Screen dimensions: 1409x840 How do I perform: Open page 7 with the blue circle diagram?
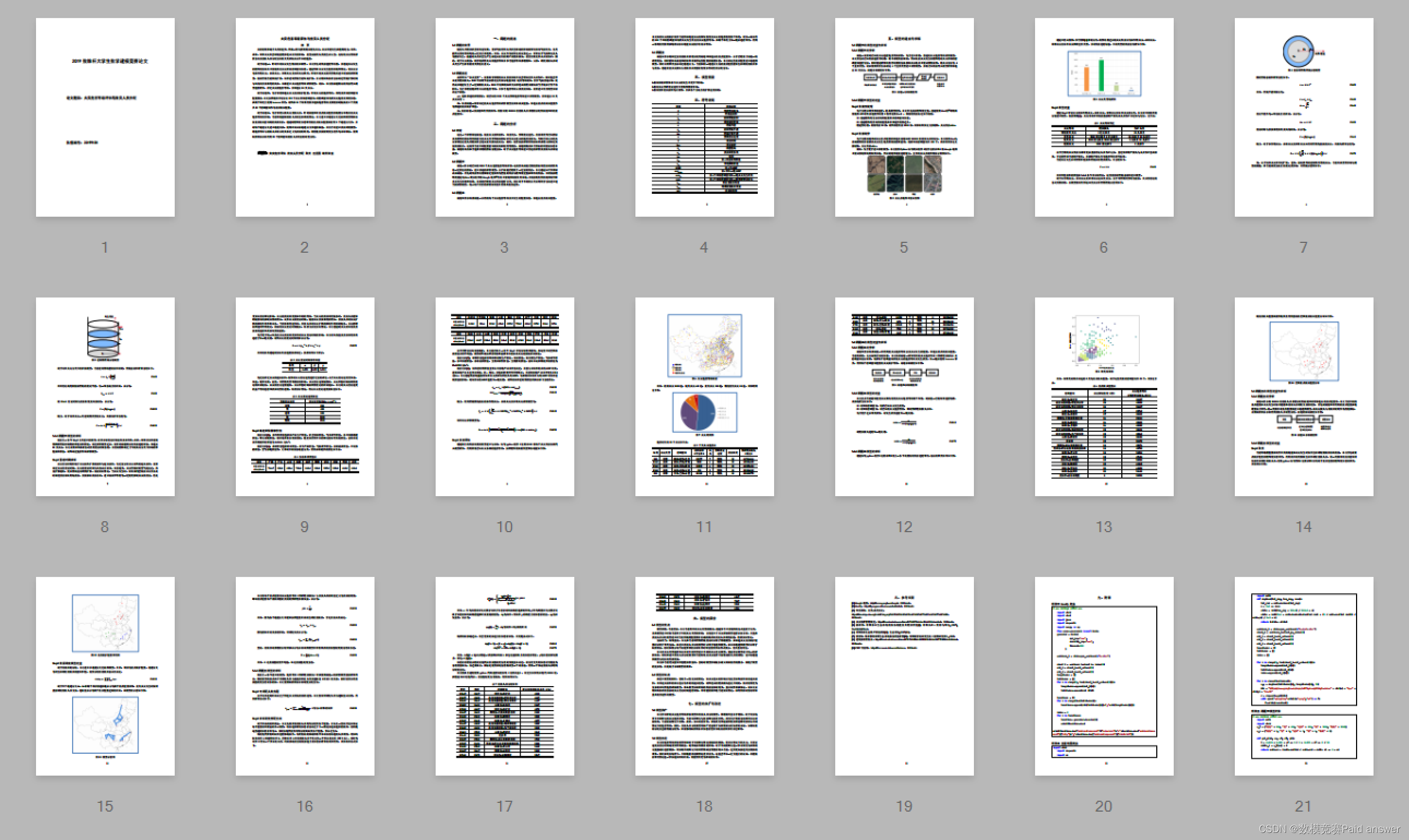click(x=1304, y=117)
